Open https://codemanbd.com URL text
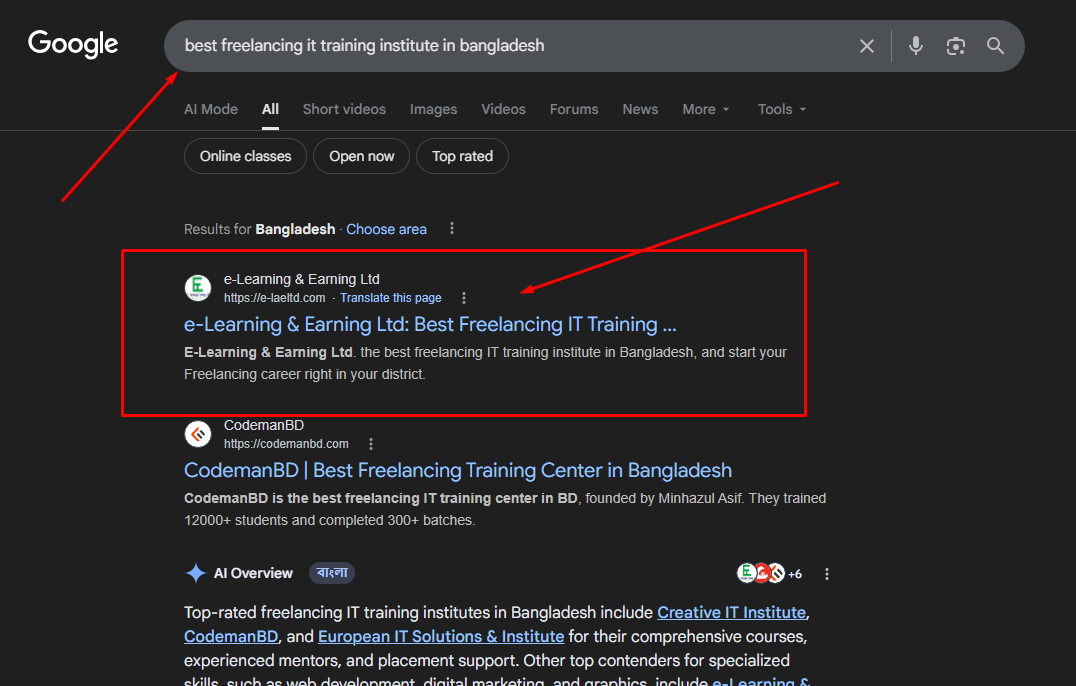 coord(286,444)
